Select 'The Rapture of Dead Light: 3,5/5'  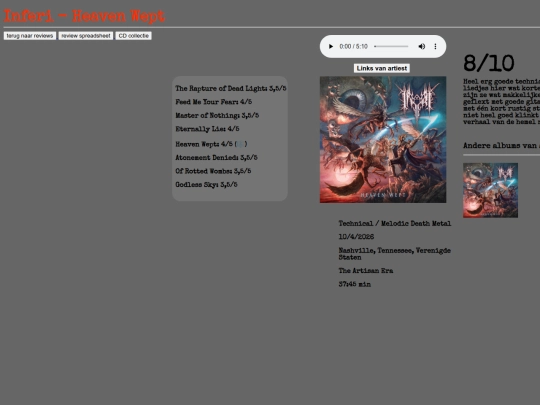231,89
